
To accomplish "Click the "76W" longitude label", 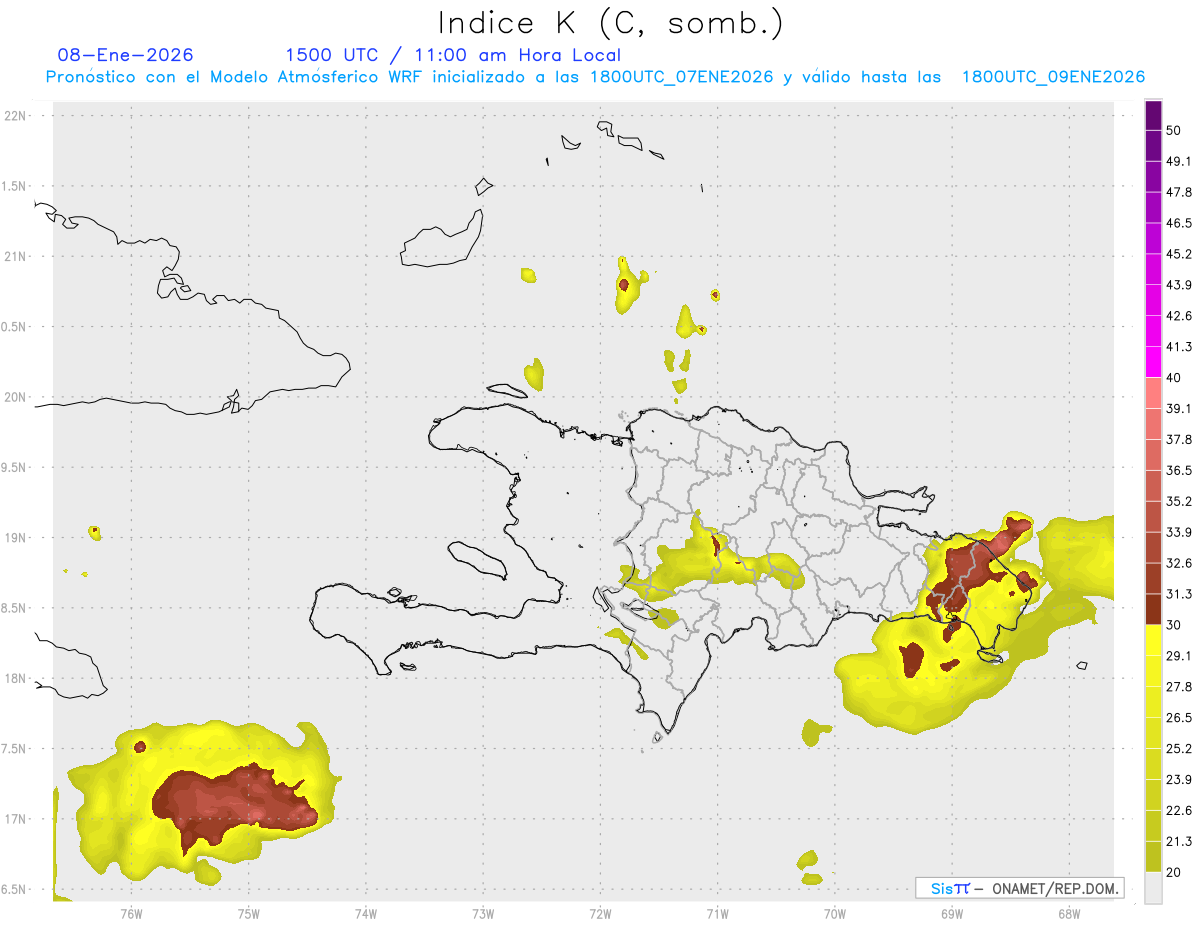I will (131, 914).
